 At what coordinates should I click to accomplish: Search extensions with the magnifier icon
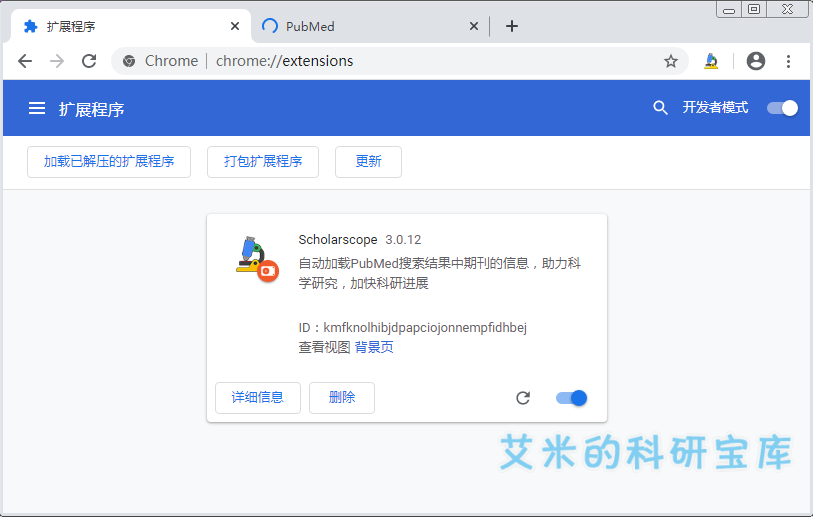coord(660,108)
